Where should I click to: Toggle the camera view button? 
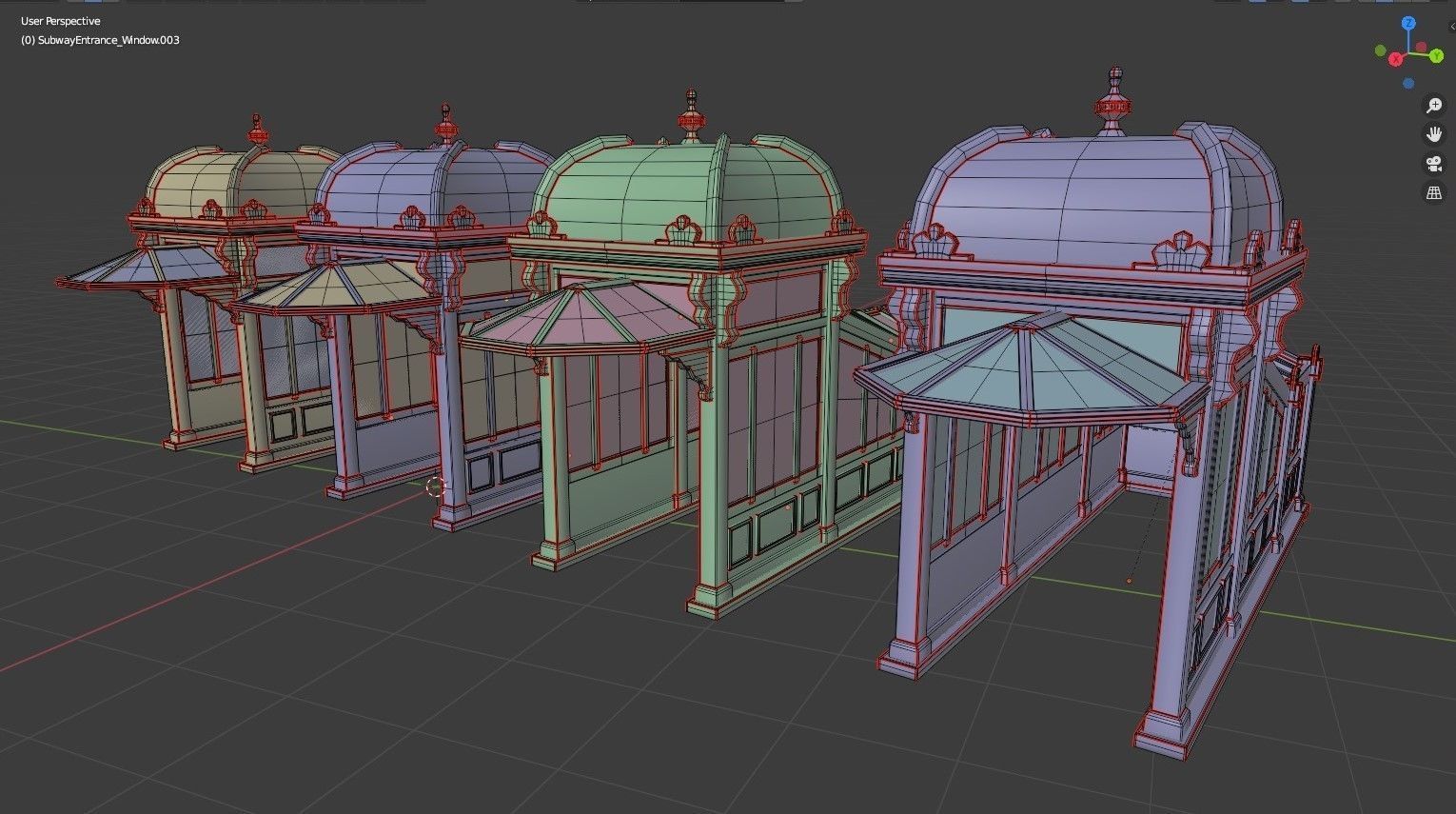pos(1434,164)
